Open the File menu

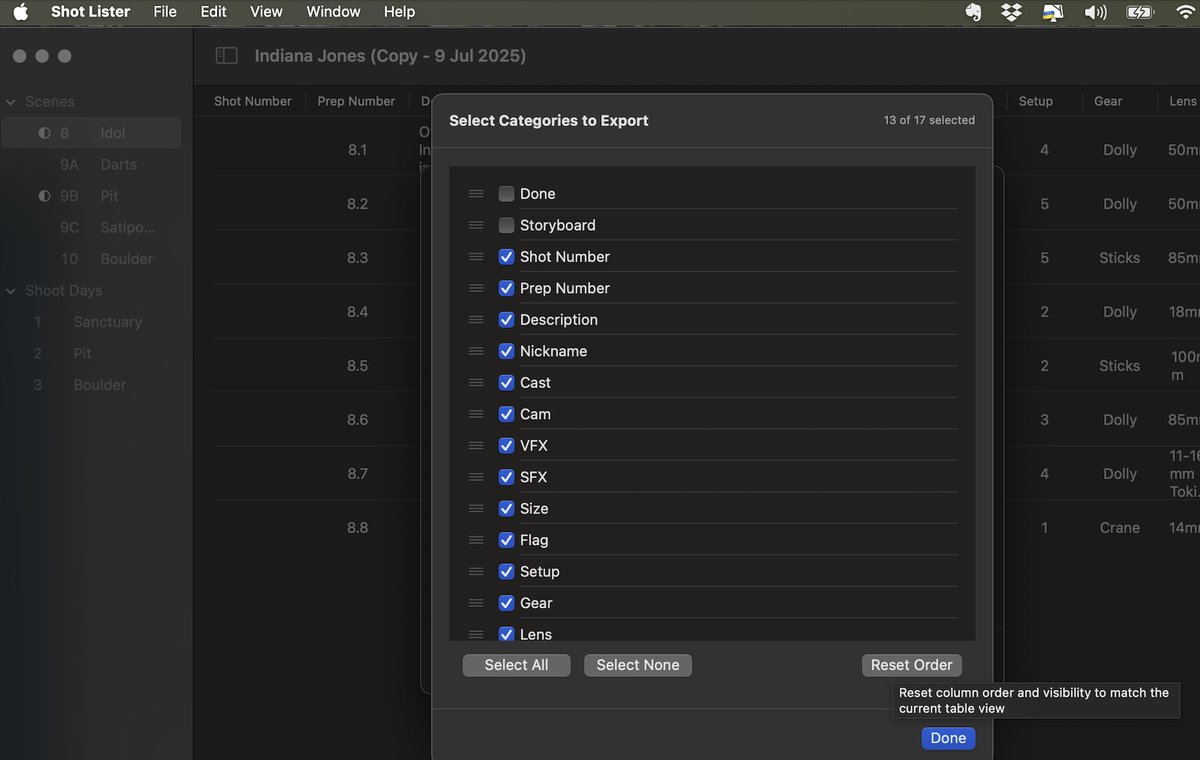165,12
